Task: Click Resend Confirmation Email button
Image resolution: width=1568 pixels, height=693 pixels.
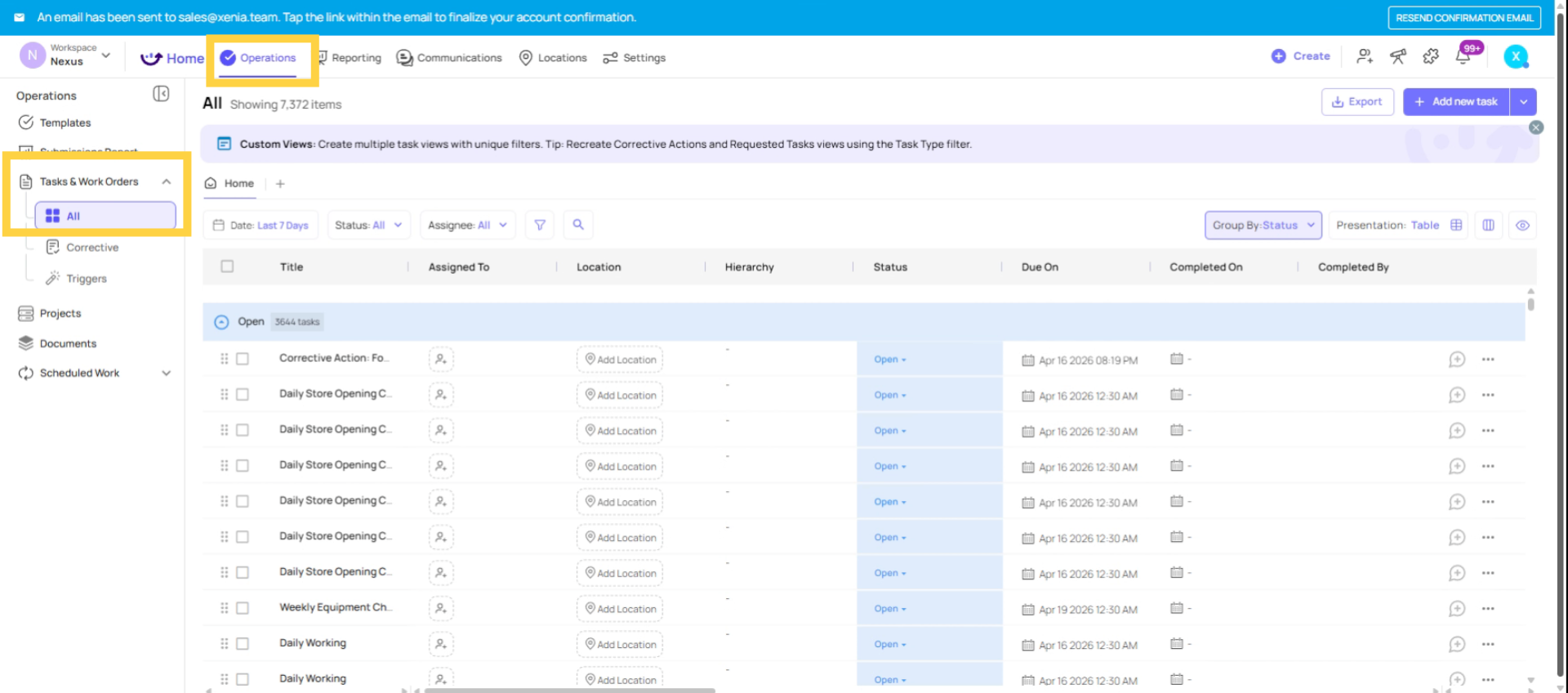Action: pyautogui.click(x=1464, y=18)
